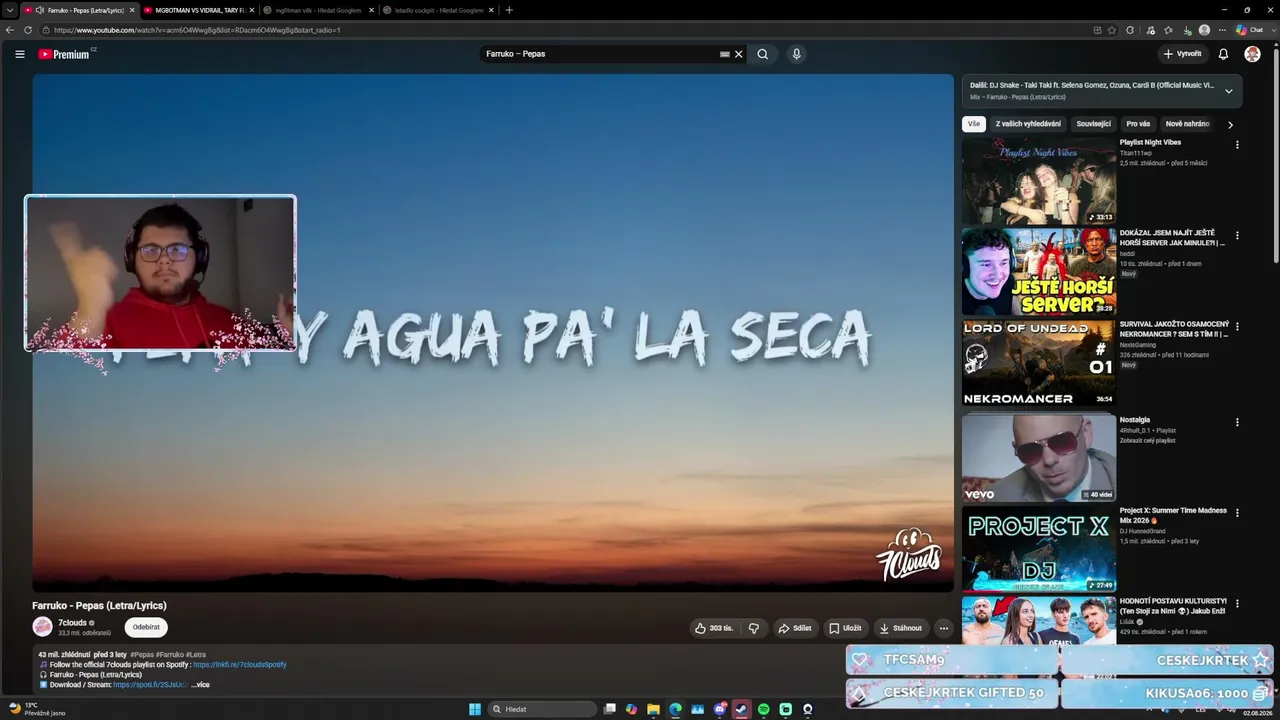The height and width of the screenshot is (720, 1280).
Task: Focus the YouTube search field
Action: click(x=600, y=54)
